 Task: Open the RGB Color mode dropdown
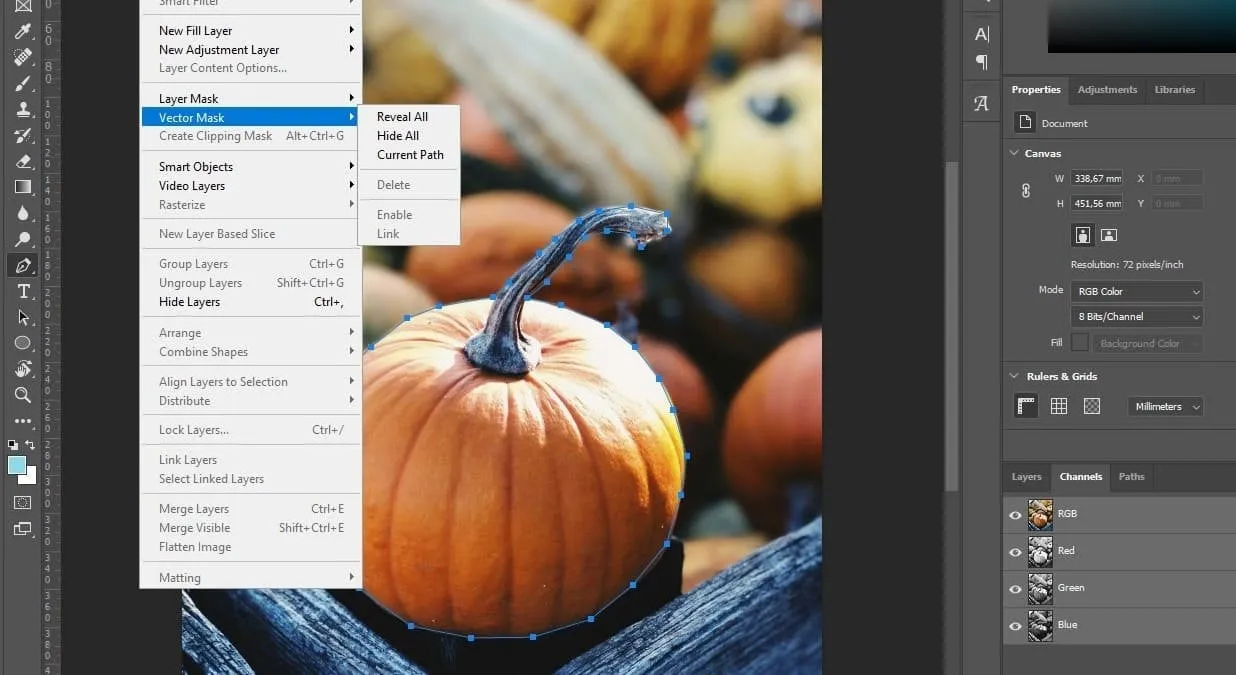pyautogui.click(x=1137, y=291)
